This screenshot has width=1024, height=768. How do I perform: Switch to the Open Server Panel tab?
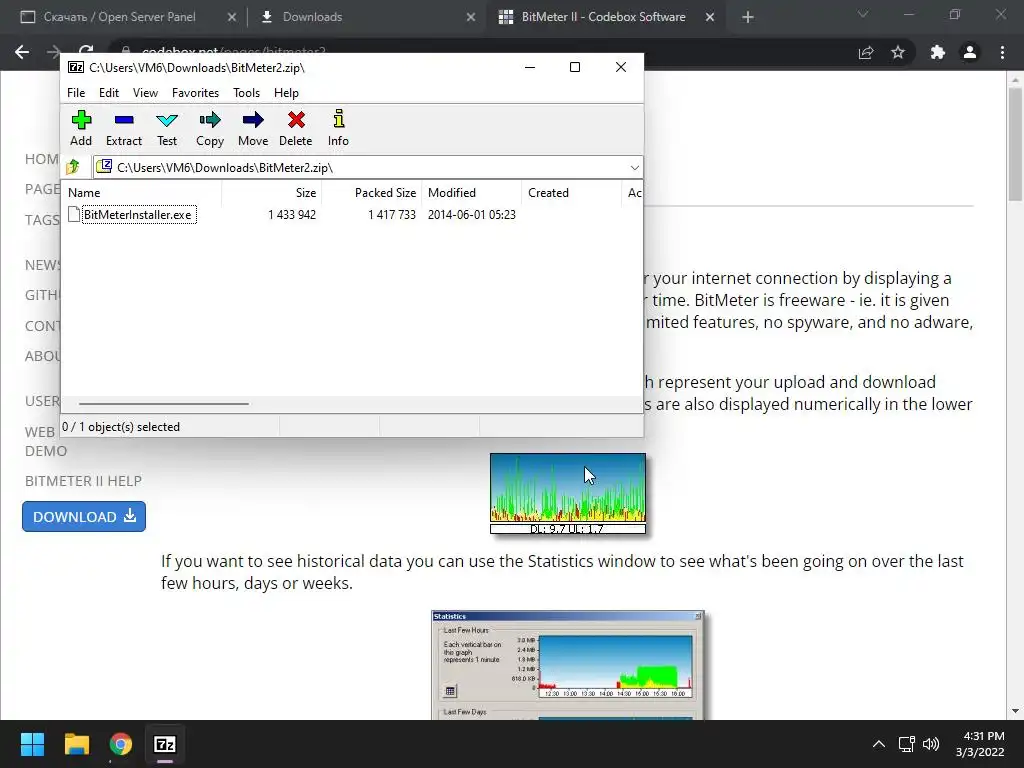[x=119, y=17]
